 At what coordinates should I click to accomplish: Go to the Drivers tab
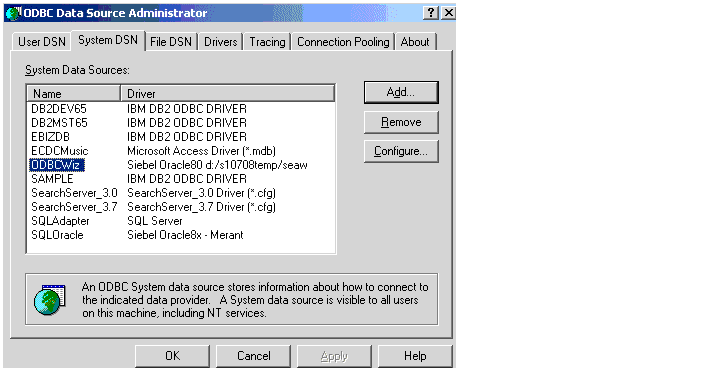click(x=220, y=42)
